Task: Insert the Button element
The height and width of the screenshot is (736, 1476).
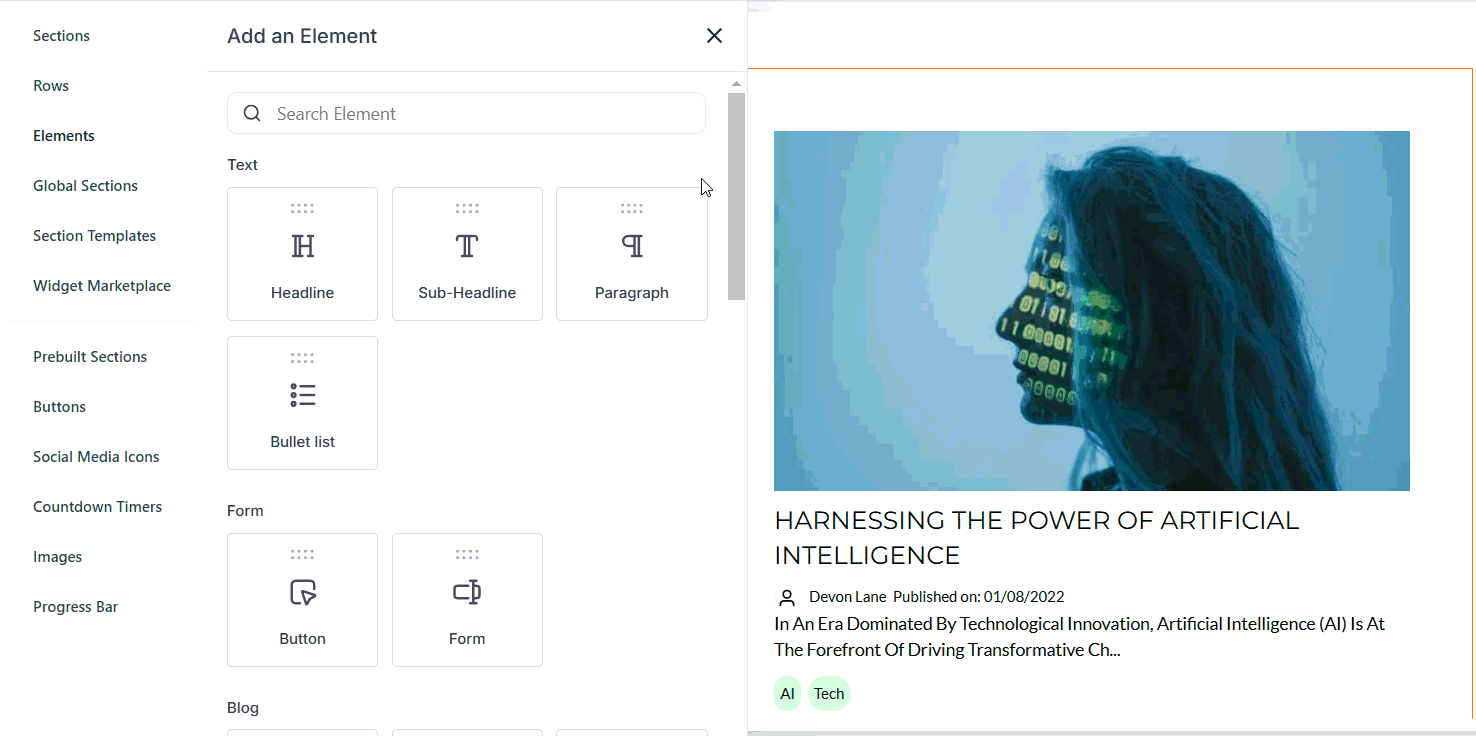Action: pos(302,600)
